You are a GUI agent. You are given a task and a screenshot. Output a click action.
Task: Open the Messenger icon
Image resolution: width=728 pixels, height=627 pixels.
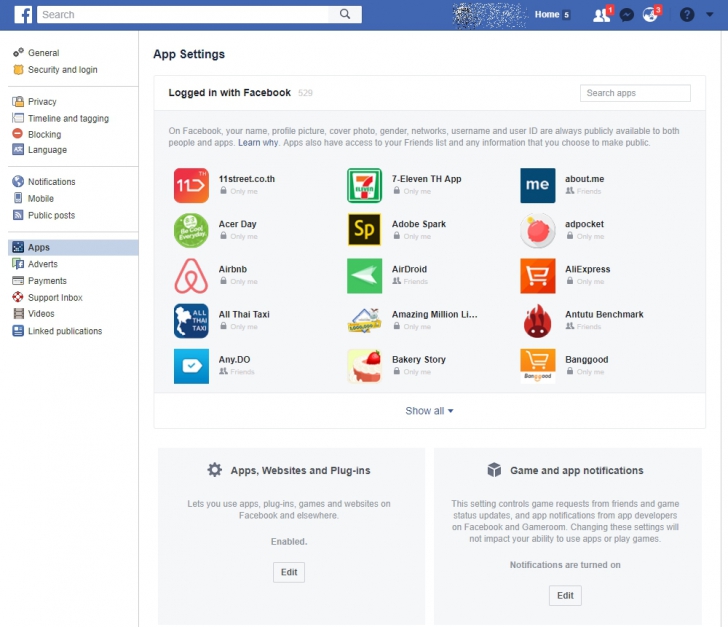627,15
